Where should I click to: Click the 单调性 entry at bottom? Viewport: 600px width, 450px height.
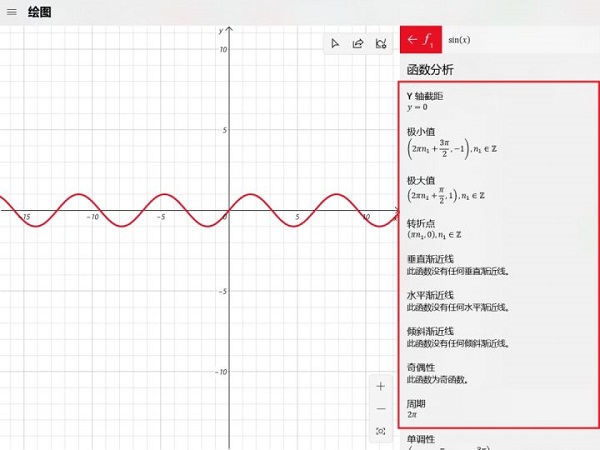coord(421,439)
